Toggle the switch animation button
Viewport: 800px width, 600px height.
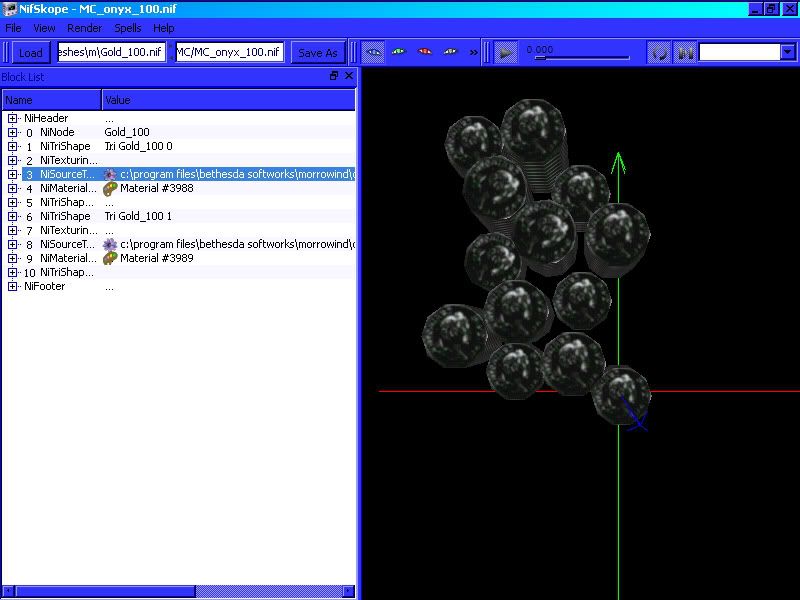[685, 53]
